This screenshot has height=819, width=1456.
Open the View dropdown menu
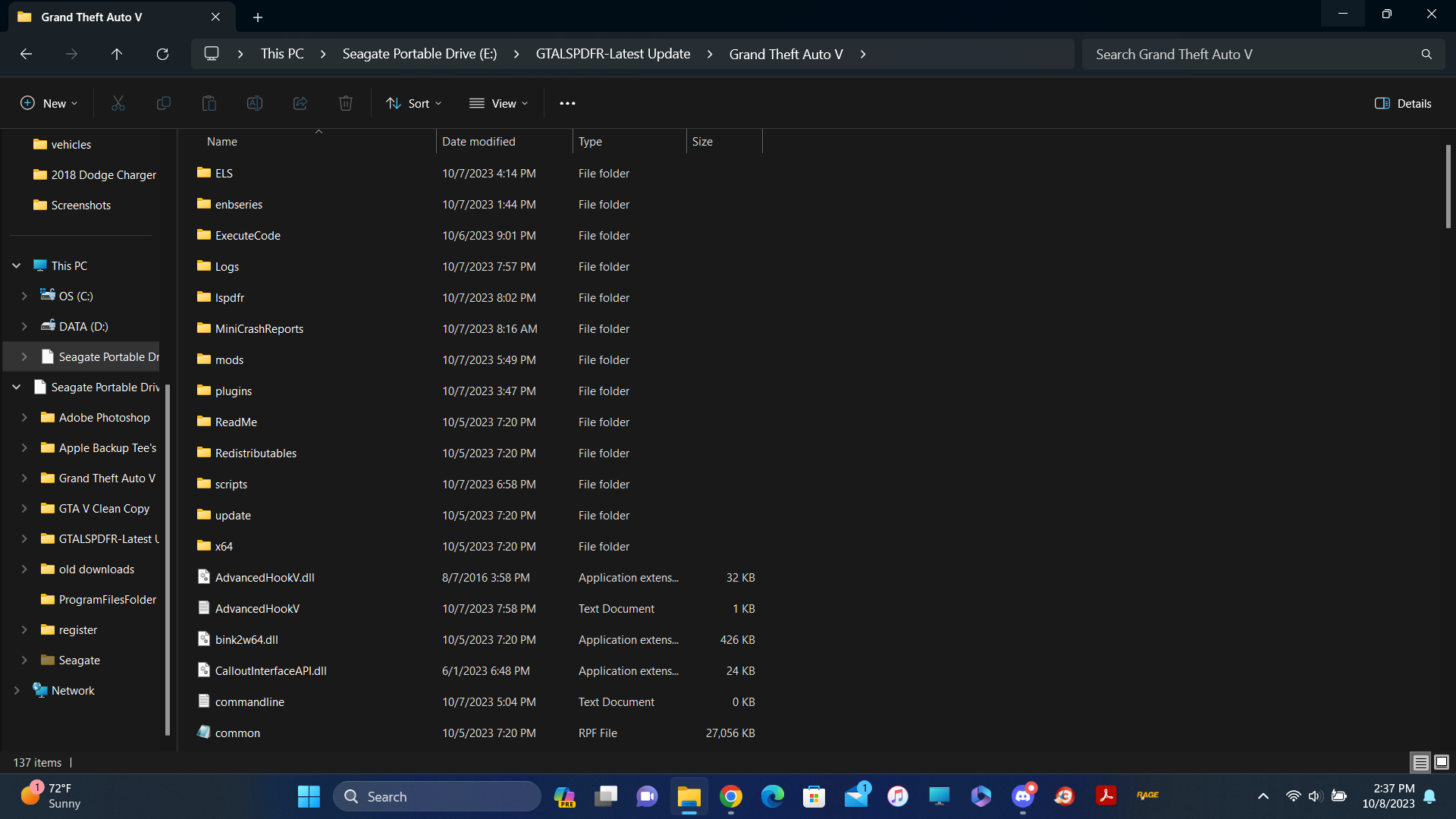pyautogui.click(x=498, y=104)
